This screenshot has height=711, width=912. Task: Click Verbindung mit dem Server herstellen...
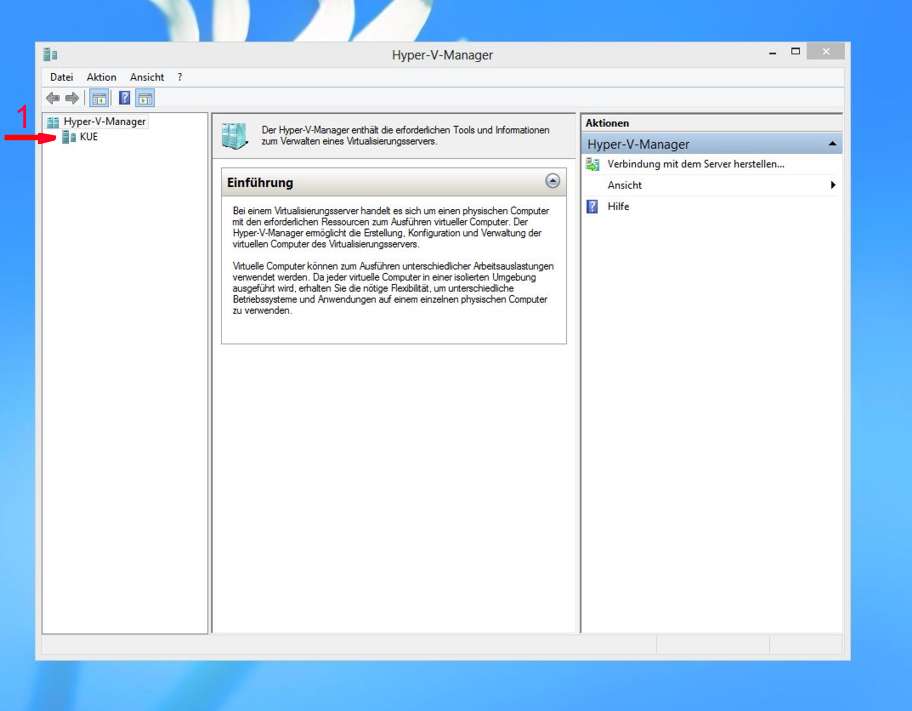point(696,164)
